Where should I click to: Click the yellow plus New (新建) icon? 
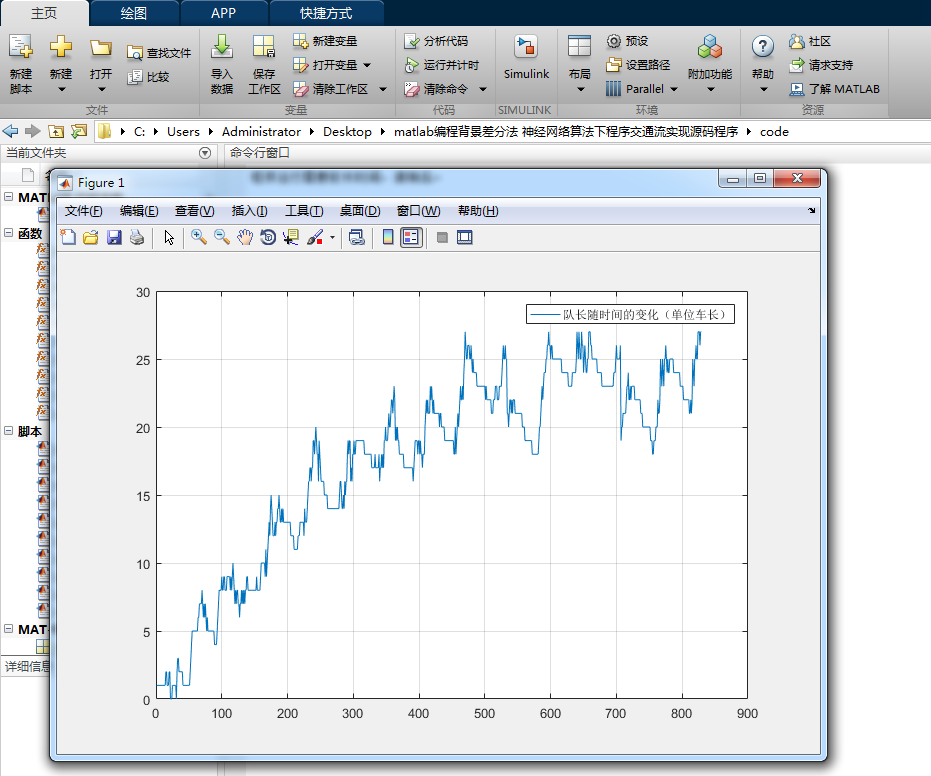61,46
